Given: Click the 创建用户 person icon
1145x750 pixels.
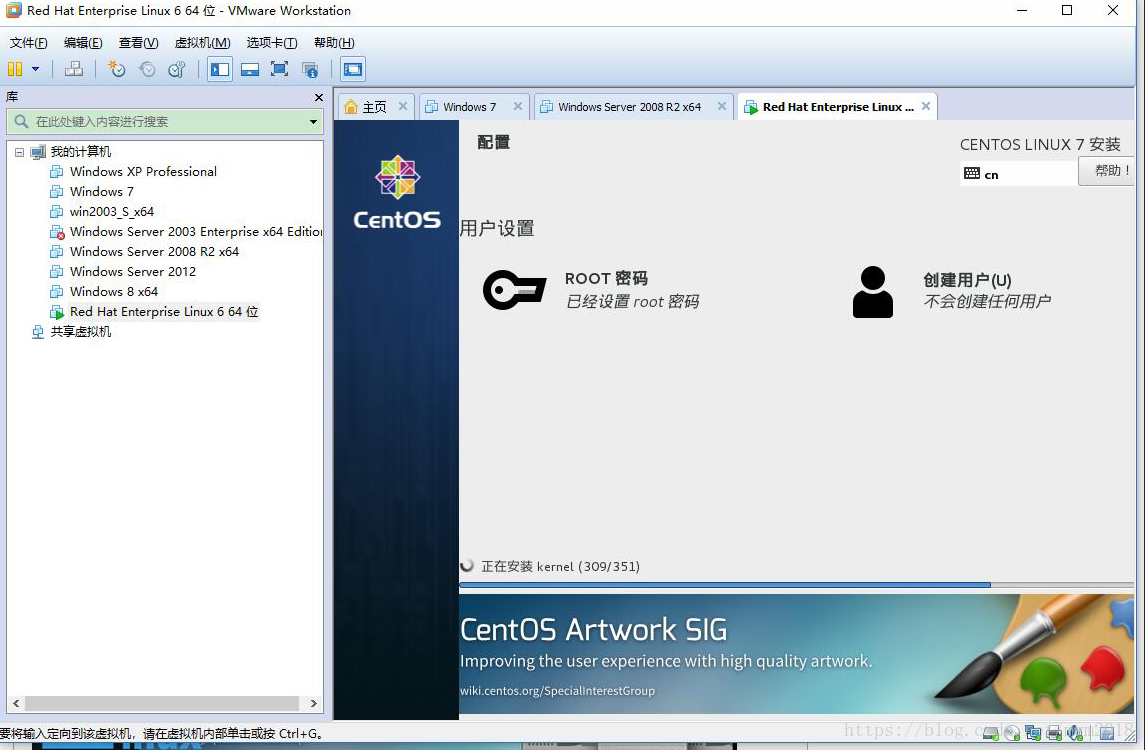Looking at the screenshot, I should 873,291.
